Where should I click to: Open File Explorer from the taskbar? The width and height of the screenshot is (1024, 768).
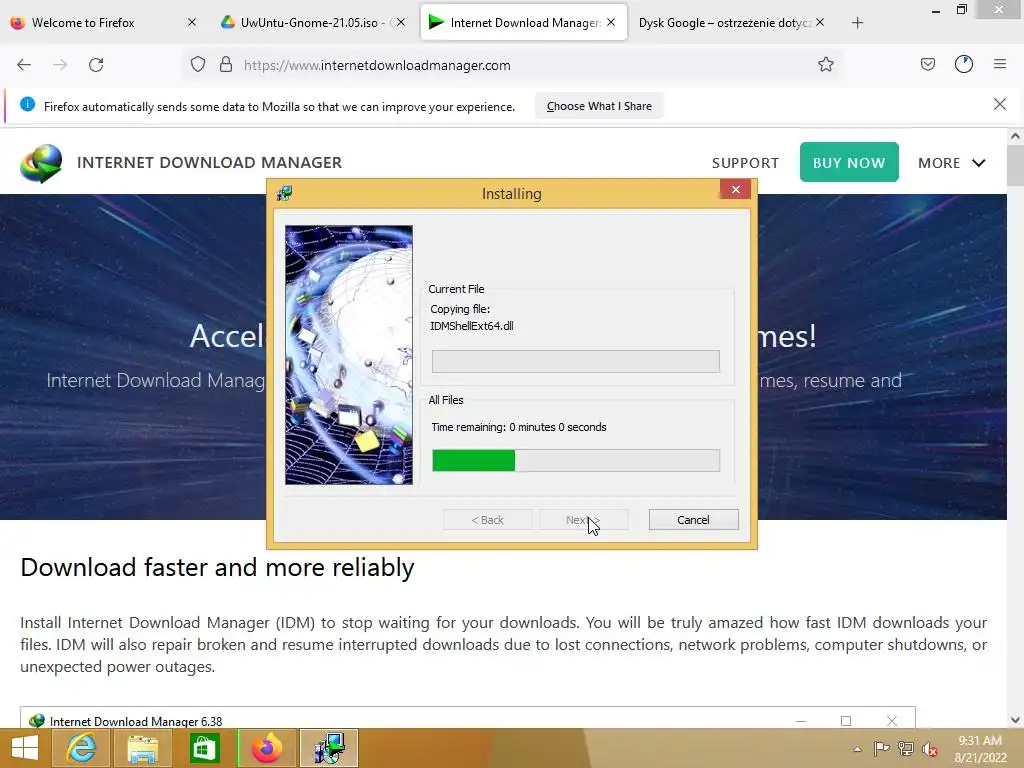142,748
